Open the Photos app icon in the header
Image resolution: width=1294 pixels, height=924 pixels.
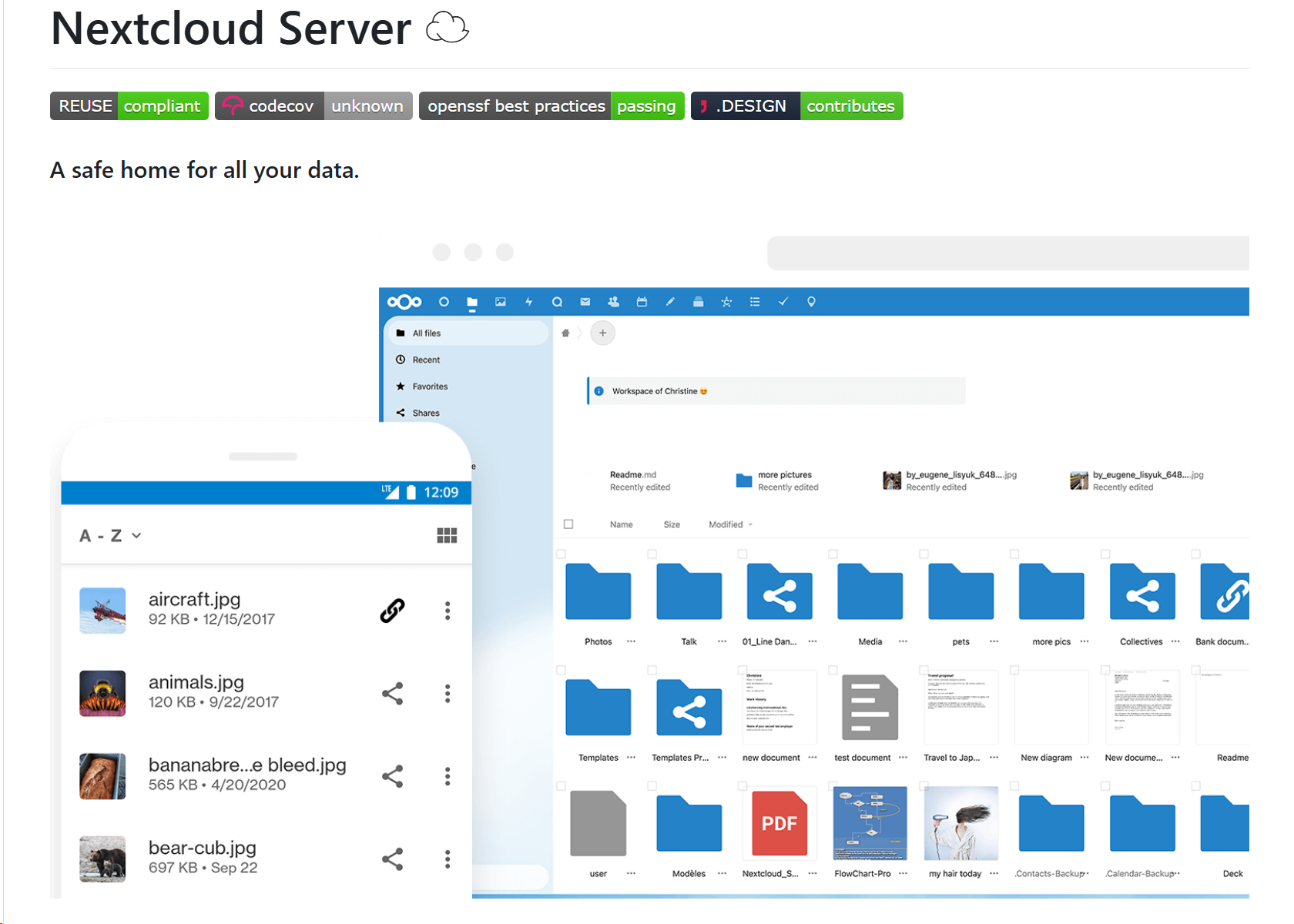point(501,302)
